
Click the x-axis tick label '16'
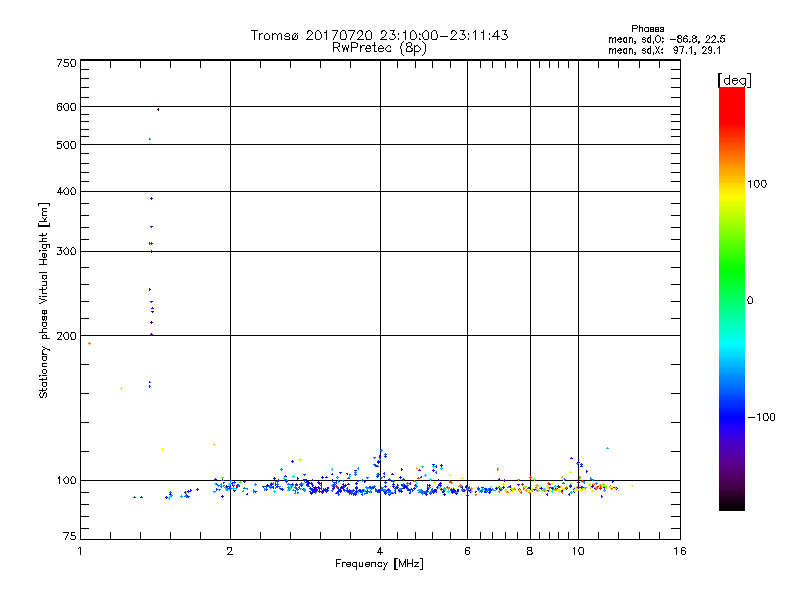680,551
